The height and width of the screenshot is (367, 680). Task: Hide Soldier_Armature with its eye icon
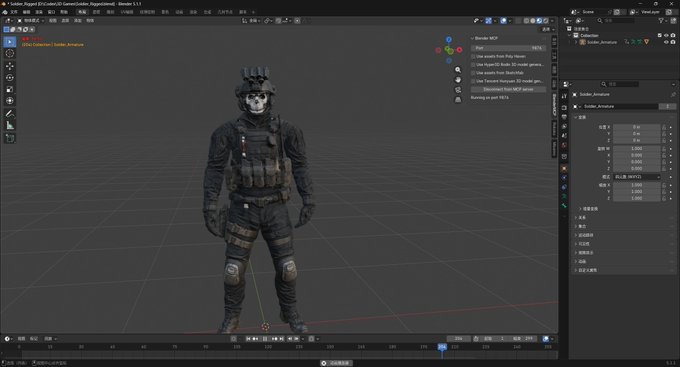click(x=666, y=42)
